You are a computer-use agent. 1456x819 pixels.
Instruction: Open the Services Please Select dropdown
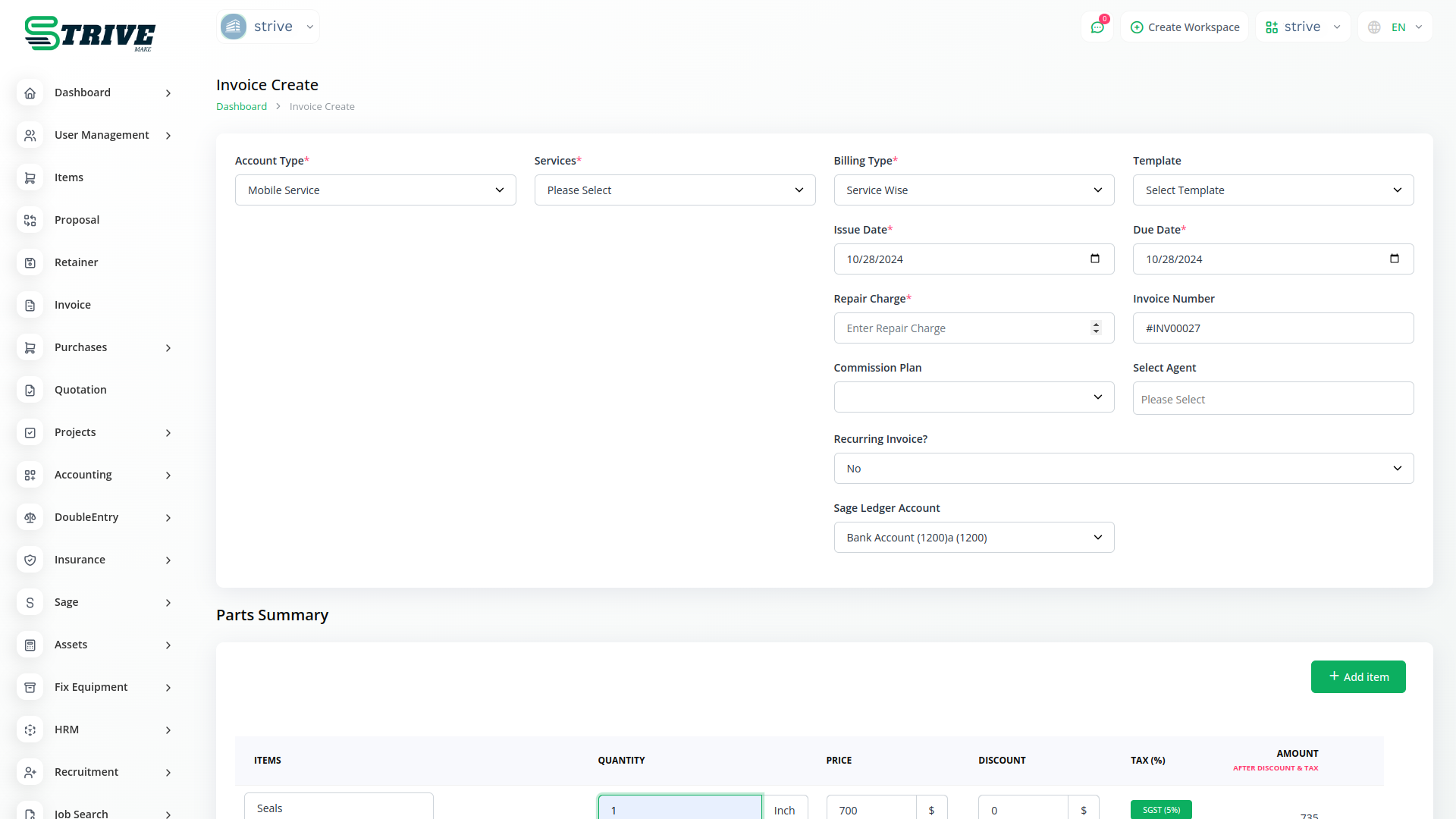(674, 190)
